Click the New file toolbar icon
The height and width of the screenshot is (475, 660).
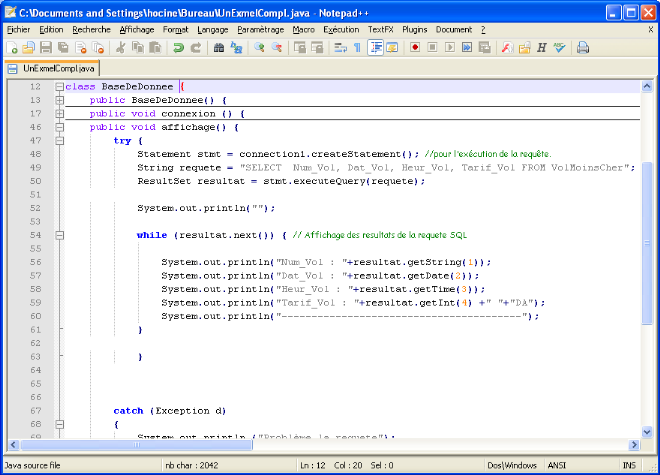click(x=10, y=47)
